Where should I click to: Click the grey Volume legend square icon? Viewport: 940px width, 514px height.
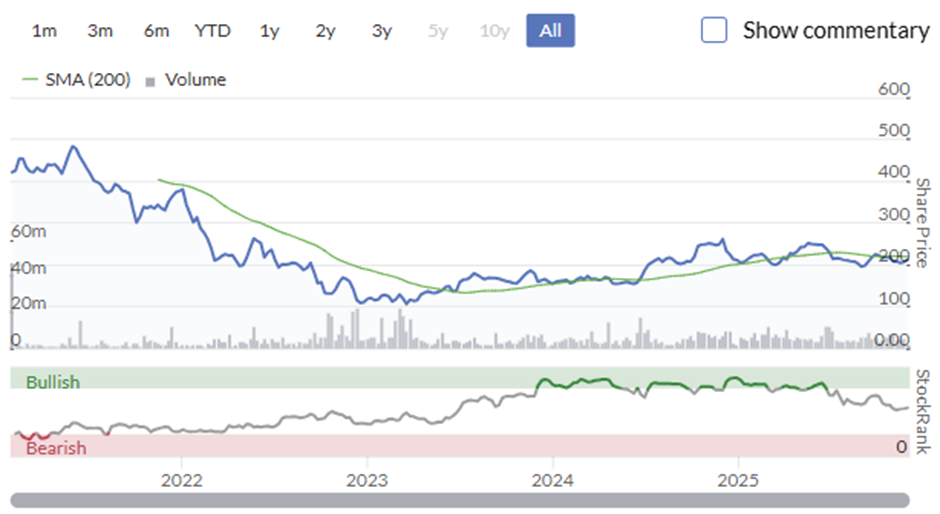(150, 82)
